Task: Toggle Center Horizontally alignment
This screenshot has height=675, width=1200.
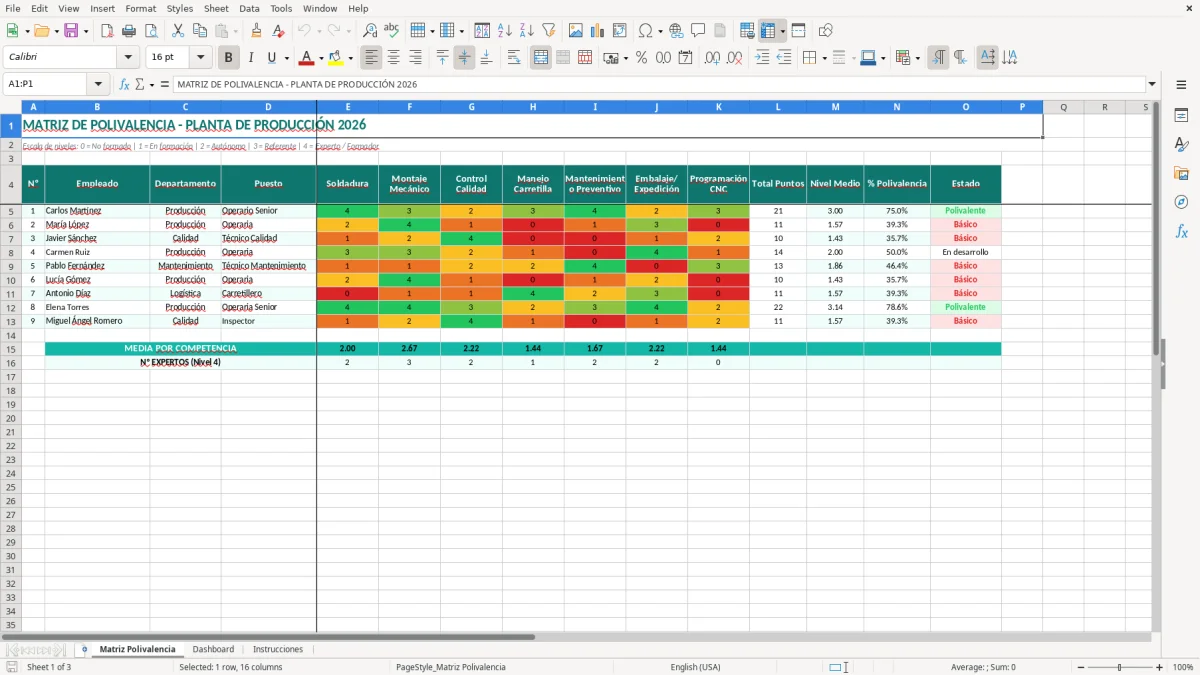Action: click(394, 57)
